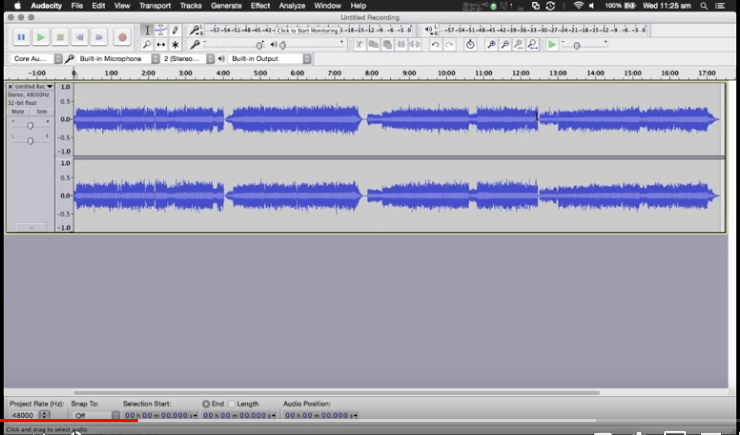The image size is (740, 435).
Task: Click the green Play button
Action: [41, 37]
